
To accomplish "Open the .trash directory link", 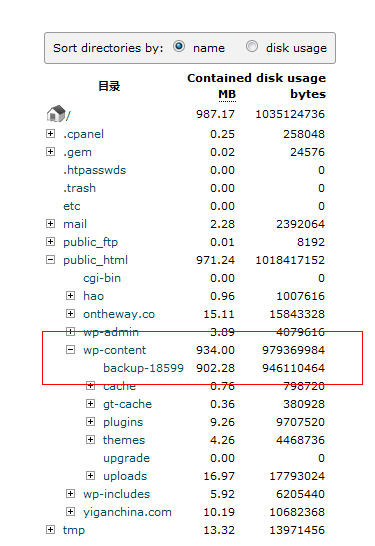I will tap(79, 188).
